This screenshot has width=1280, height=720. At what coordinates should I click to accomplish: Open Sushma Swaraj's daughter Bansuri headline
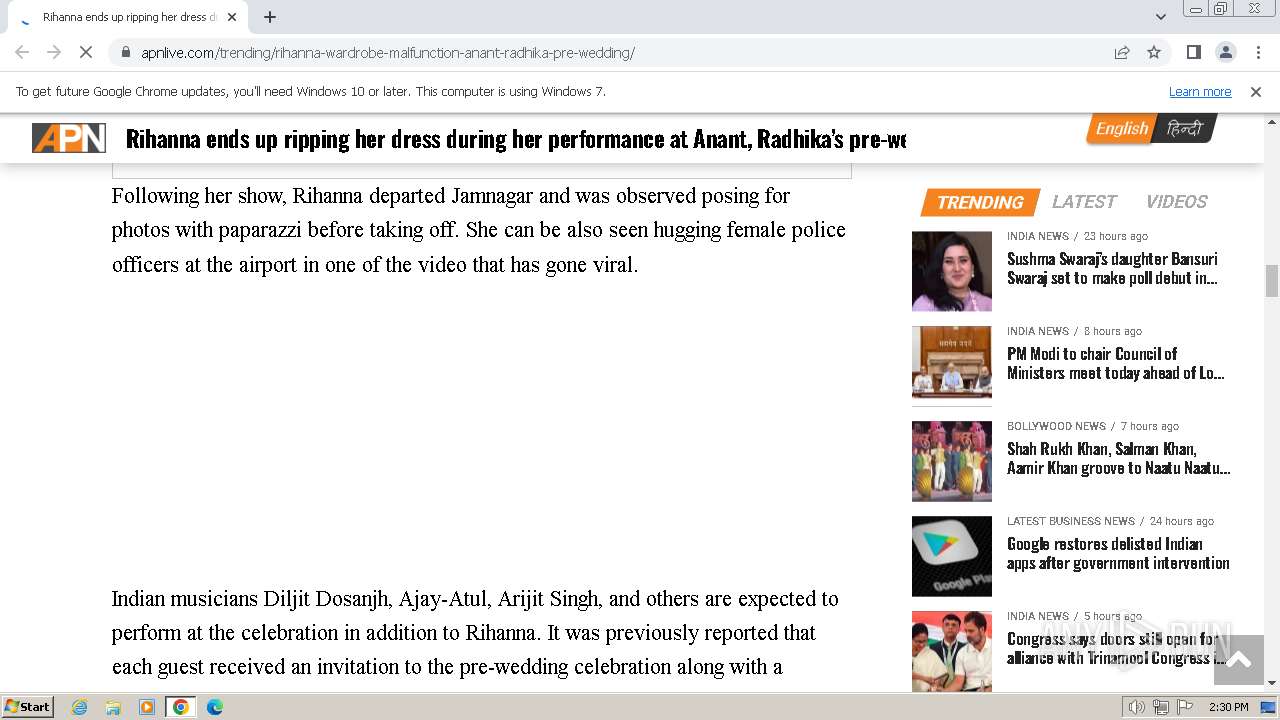[x=1112, y=268]
